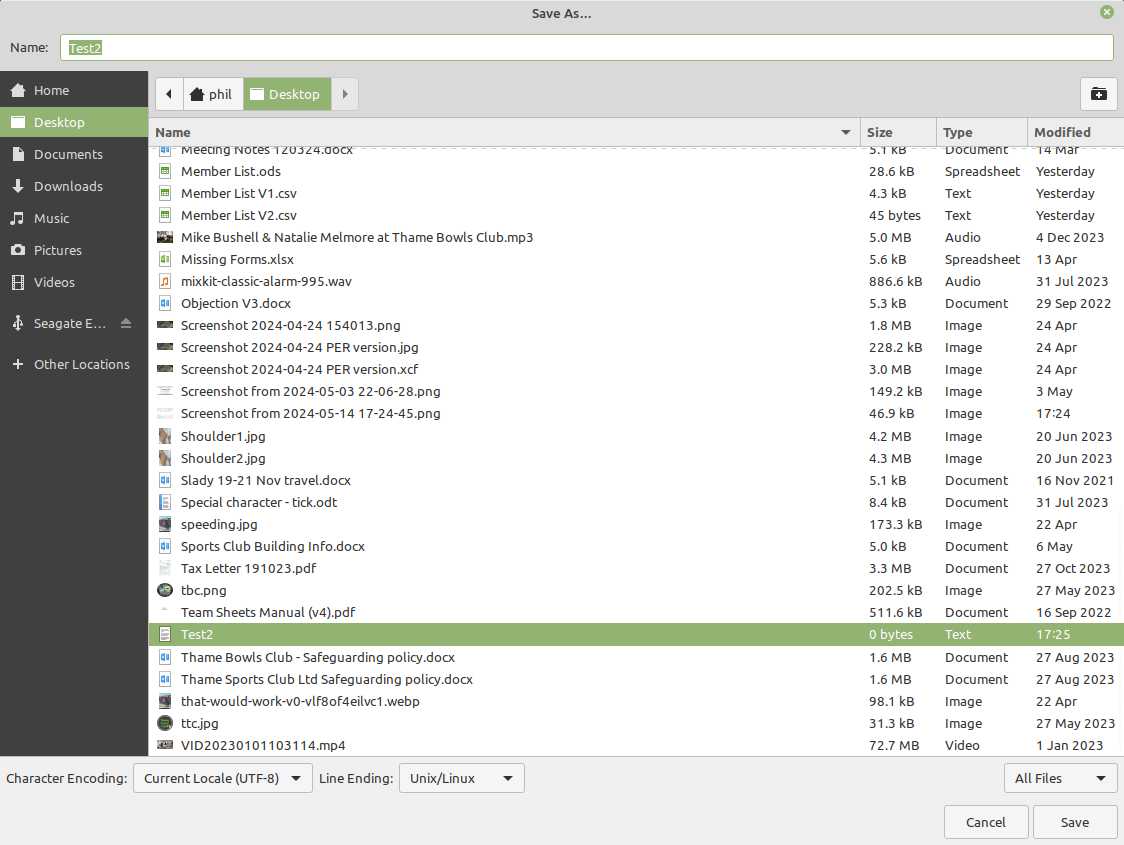Click the spreadsheet icon for Missing Forms.xlsx
1124x845 pixels.
point(165,259)
